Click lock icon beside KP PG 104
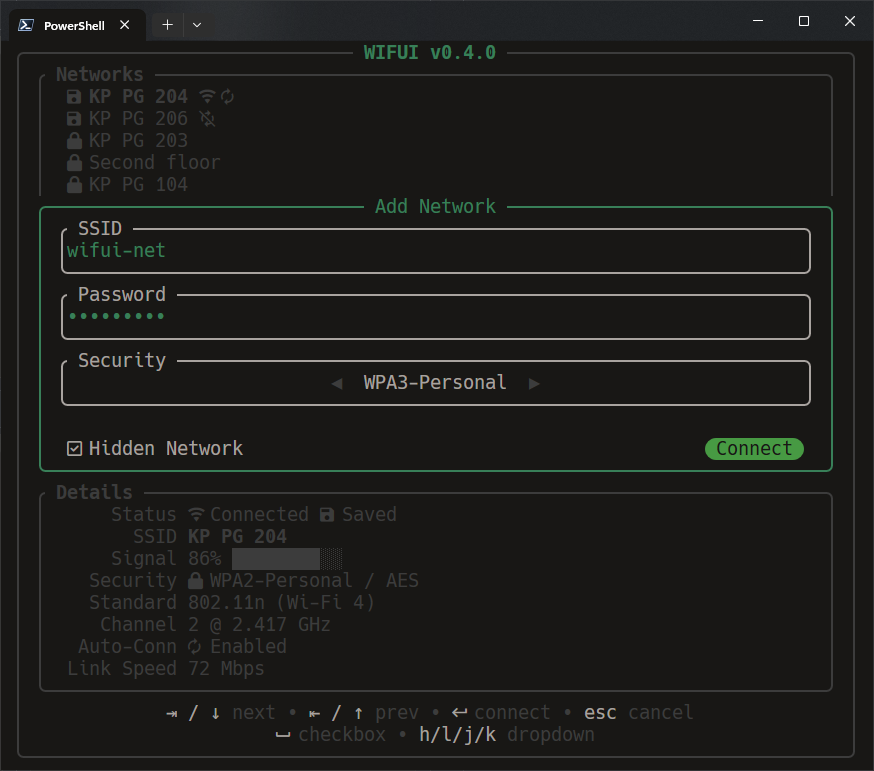The height and width of the screenshot is (771, 874). (x=74, y=185)
